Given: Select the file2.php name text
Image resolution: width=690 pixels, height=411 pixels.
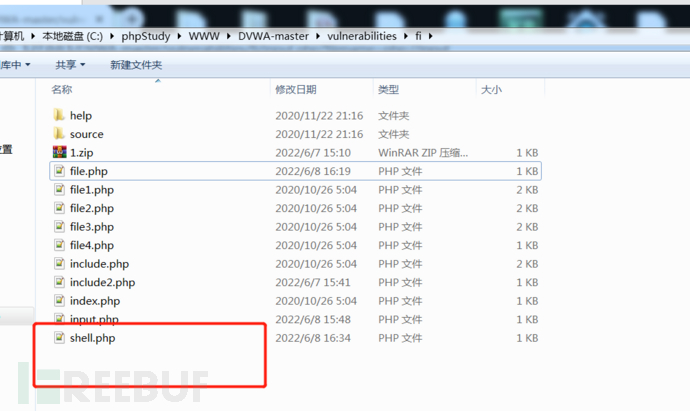Looking at the screenshot, I should point(92,208).
